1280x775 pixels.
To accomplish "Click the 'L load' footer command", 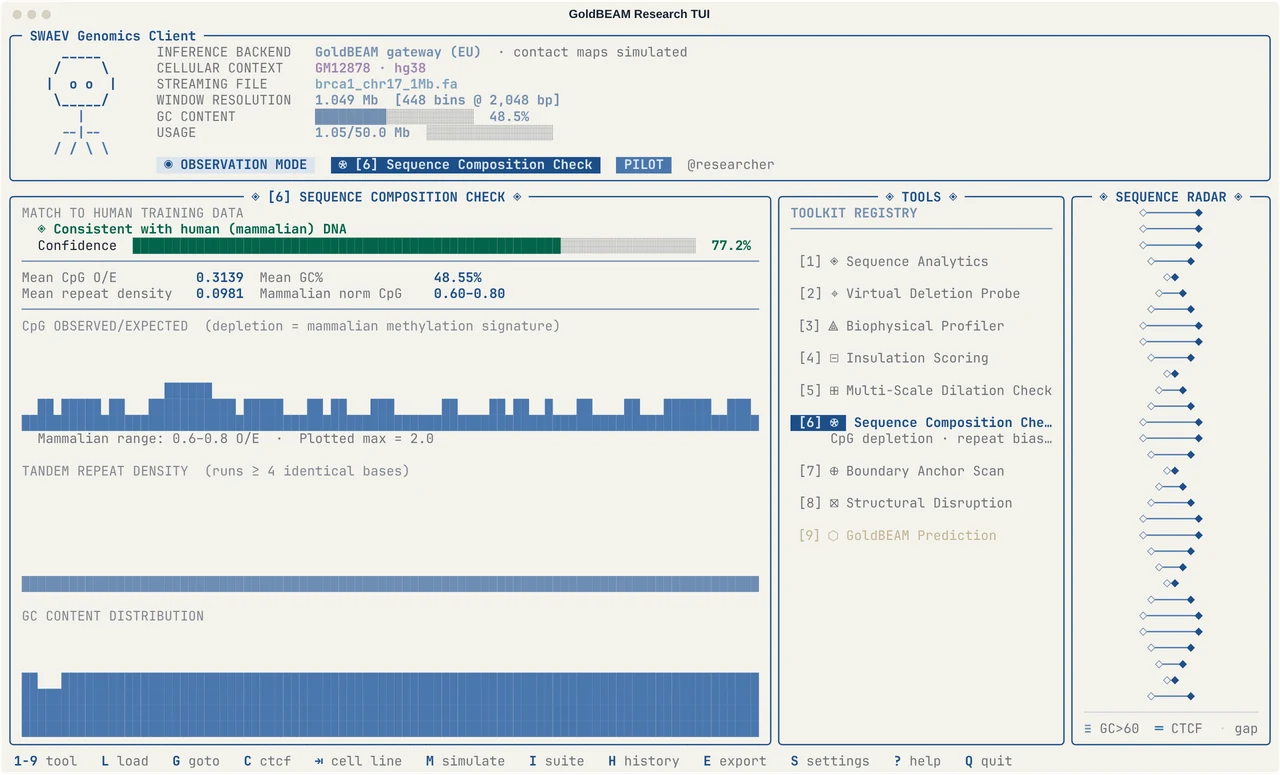I will 125,761.
